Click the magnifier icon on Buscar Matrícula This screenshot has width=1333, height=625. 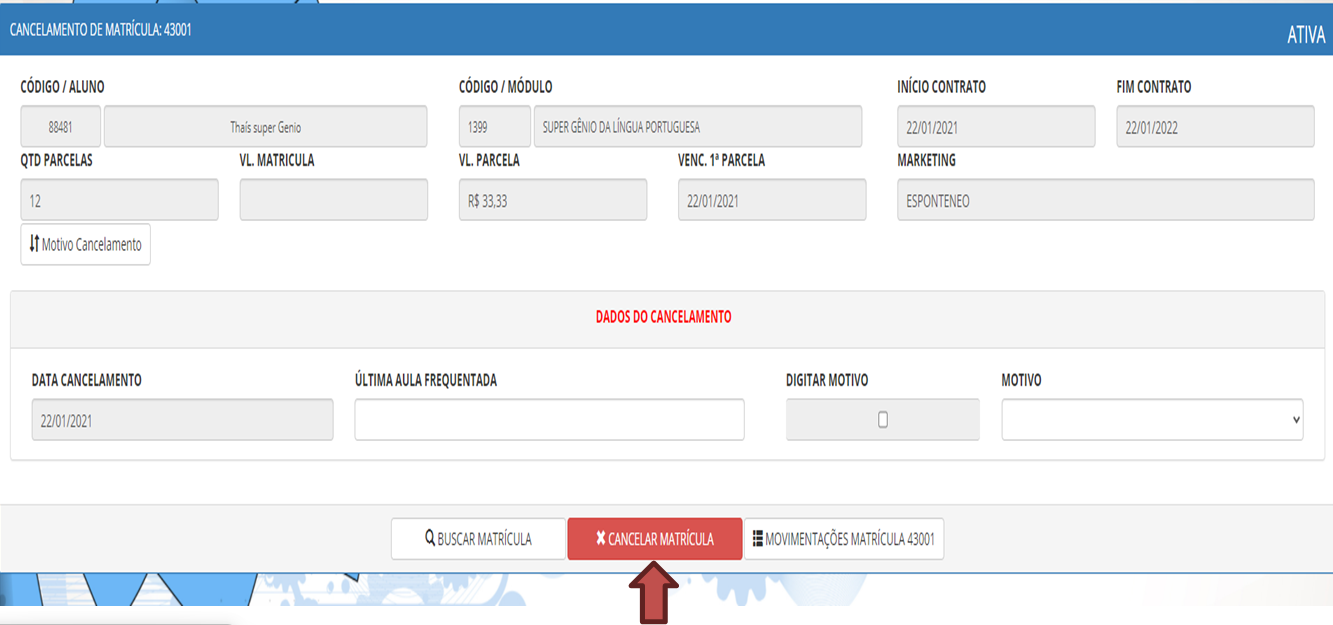pyautogui.click(x=430, y=539)
